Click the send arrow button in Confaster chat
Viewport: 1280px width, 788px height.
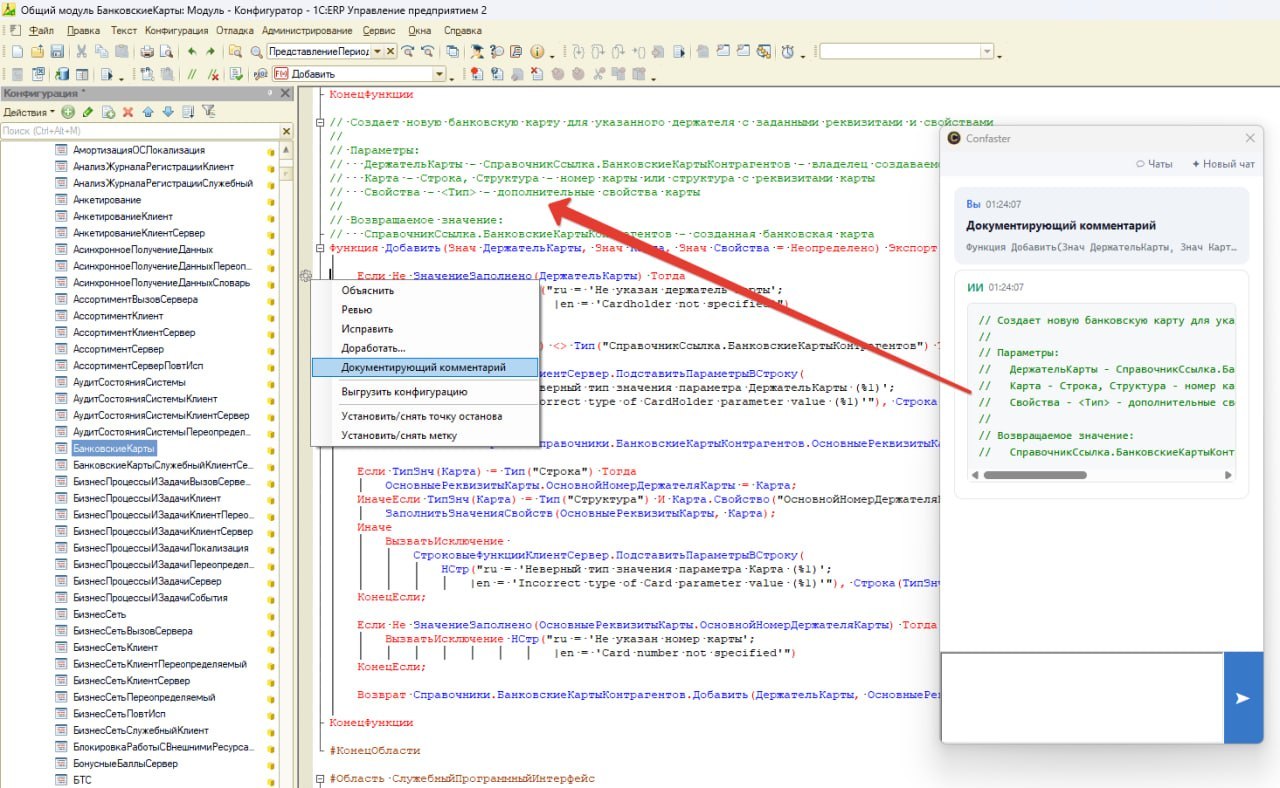[1243, 698]
